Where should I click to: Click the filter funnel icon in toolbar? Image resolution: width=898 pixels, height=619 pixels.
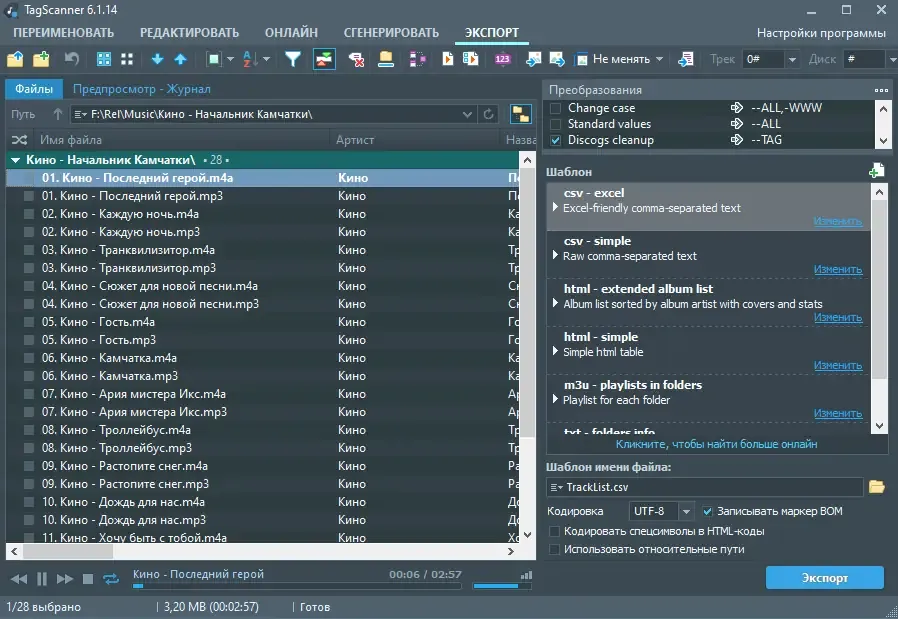pos(293,59)
